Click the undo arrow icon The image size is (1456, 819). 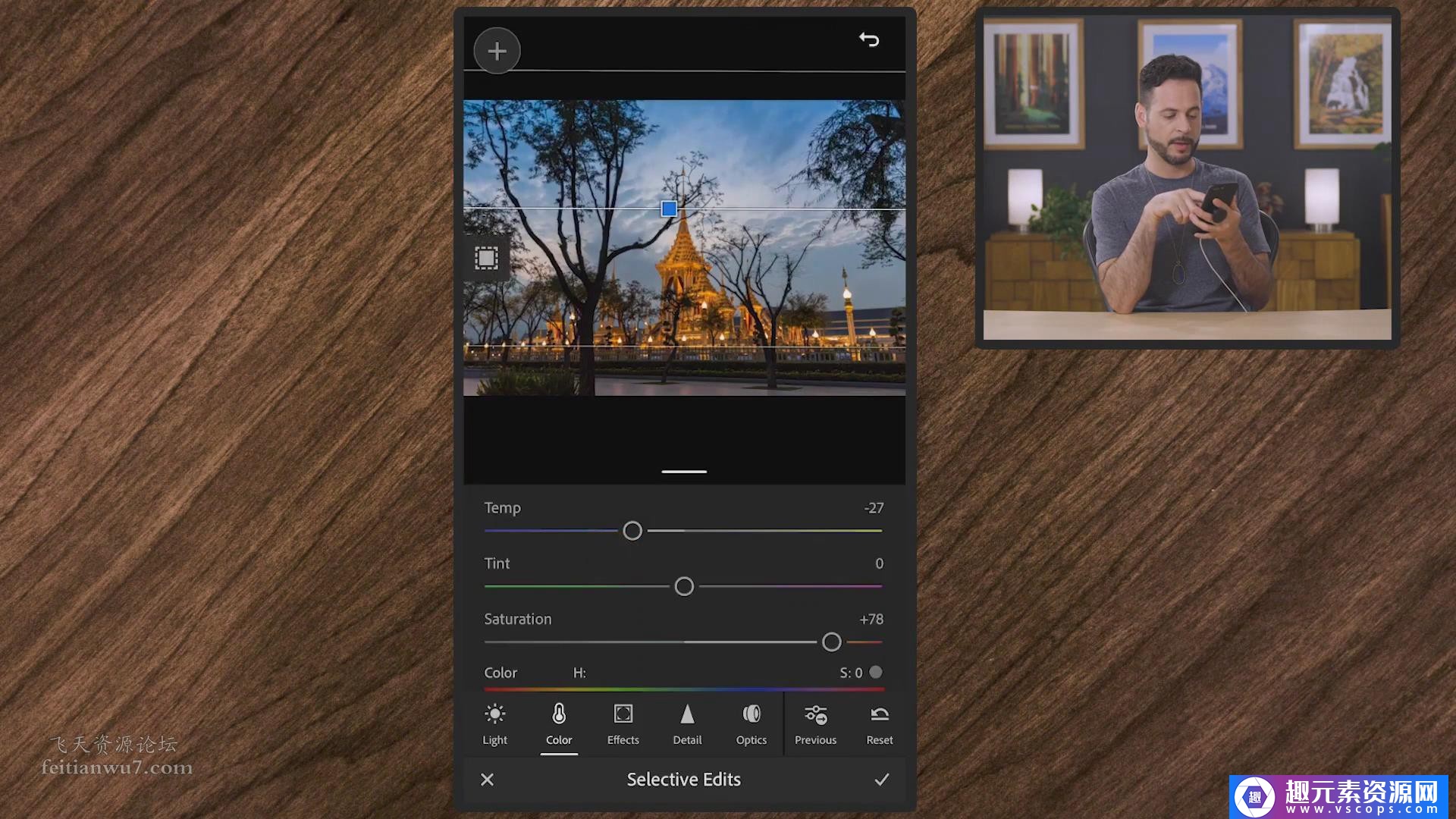[869, 39]
